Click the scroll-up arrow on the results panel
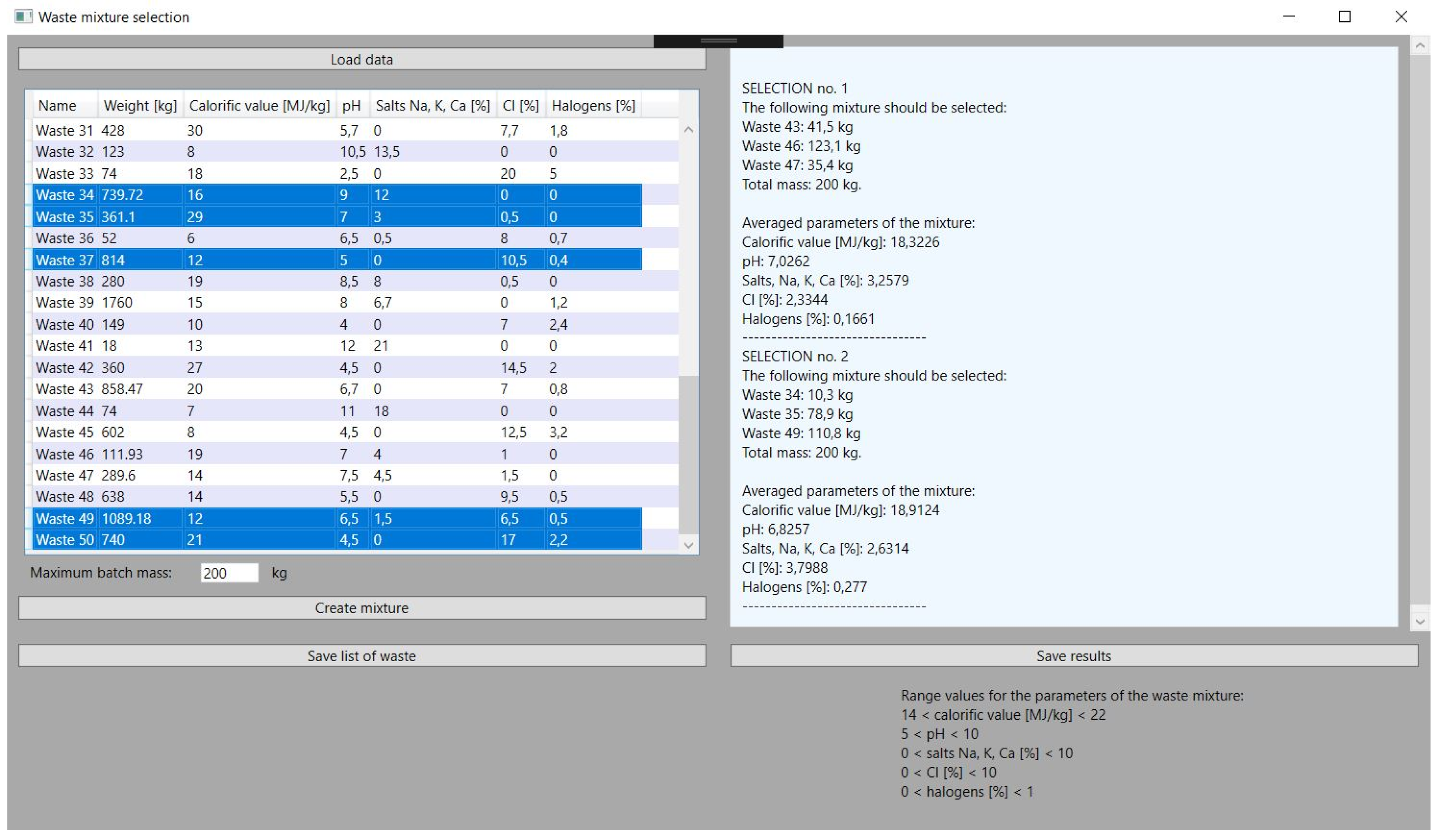 coord(1420,46)
